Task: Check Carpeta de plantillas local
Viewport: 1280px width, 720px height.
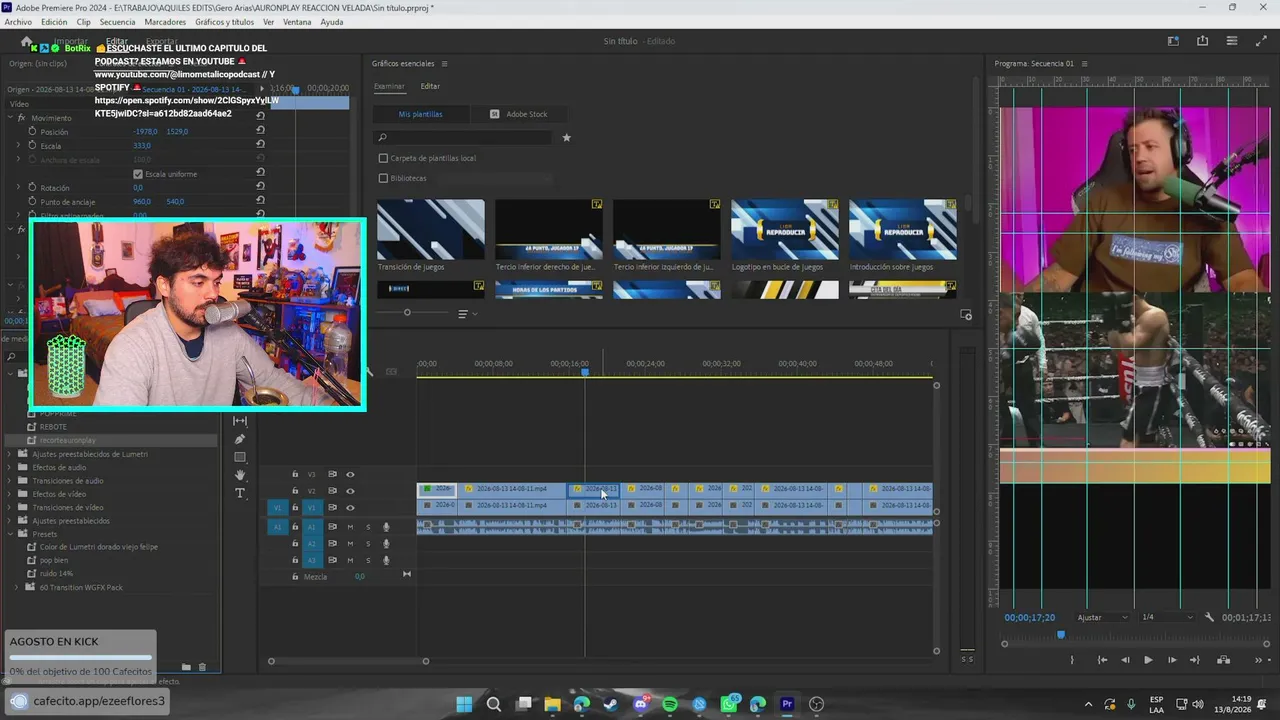Action: click(x=383, y=158)
